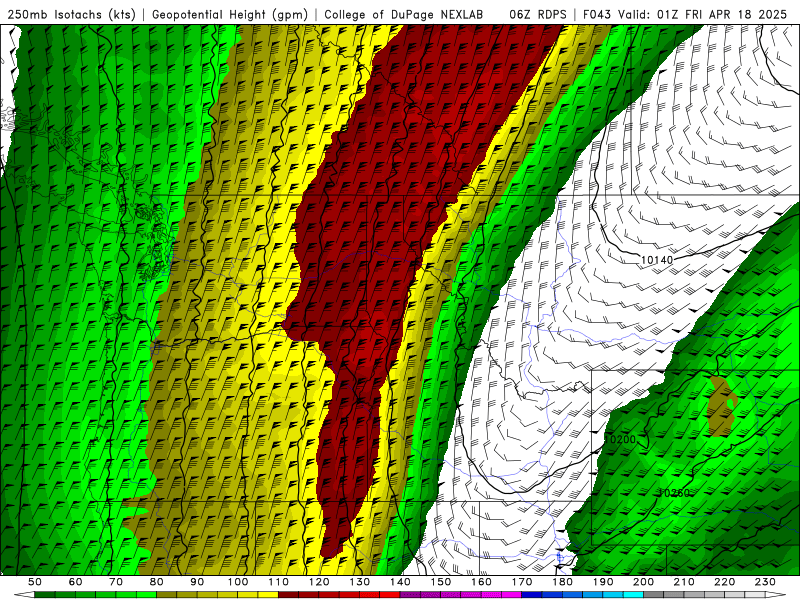Click the 180 value on the color scale
The image size is (800, 600).
tap(563, 582)
